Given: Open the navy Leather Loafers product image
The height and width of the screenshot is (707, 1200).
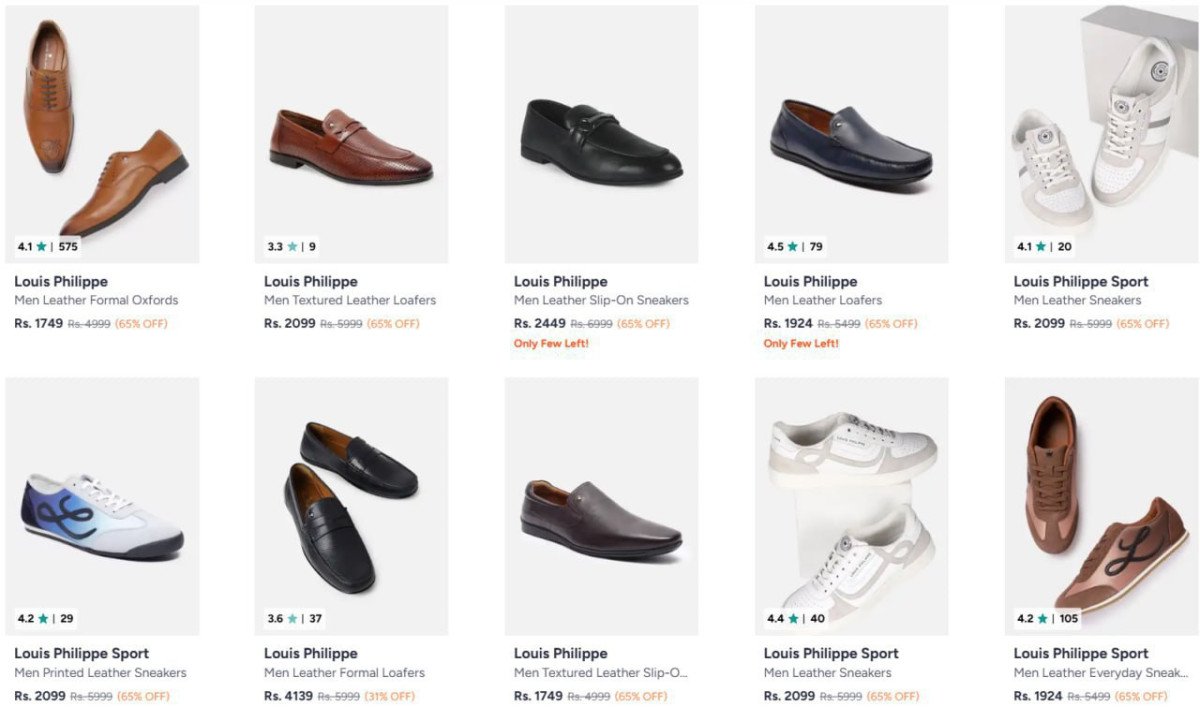Looking at the screenshot, I should 851,140.
